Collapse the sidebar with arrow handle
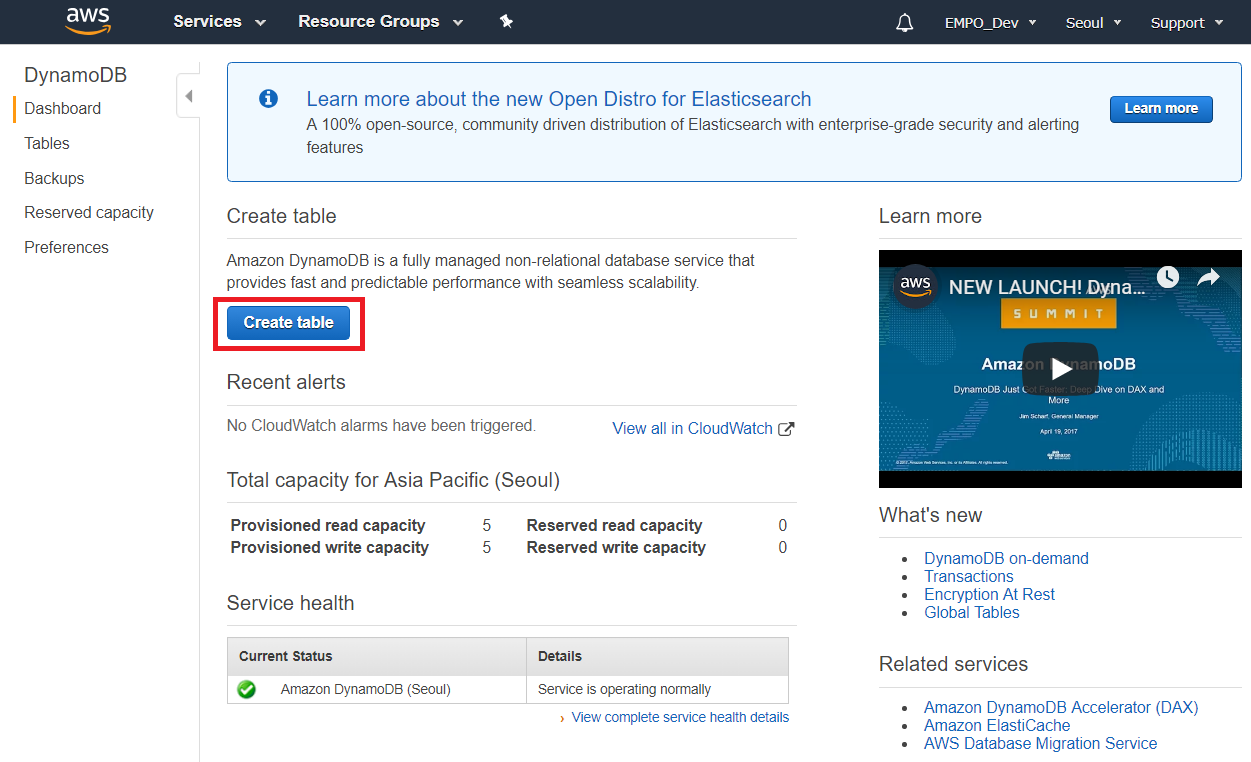 coord(188,97)
